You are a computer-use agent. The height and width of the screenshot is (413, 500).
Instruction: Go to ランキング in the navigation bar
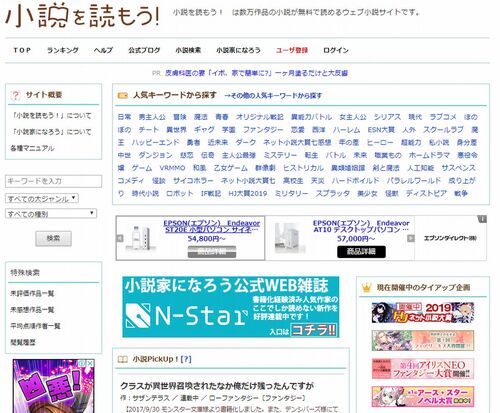63,50
